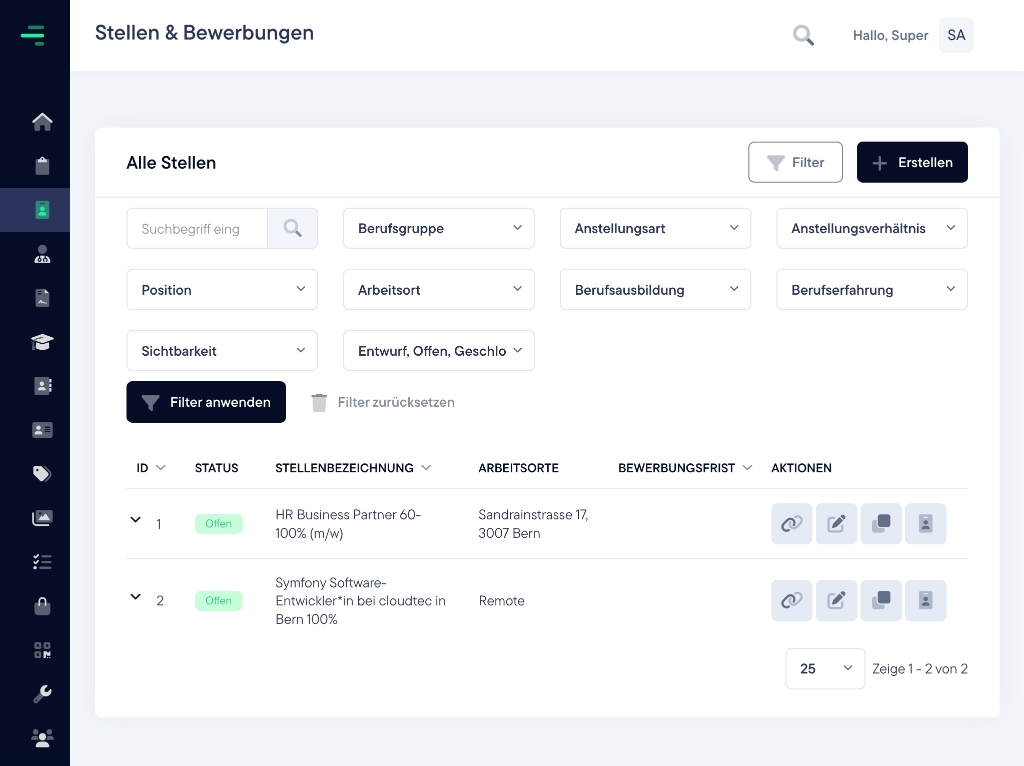
Task: Open the page size dropdown showing 25
Action: click(x=824, y=669)
